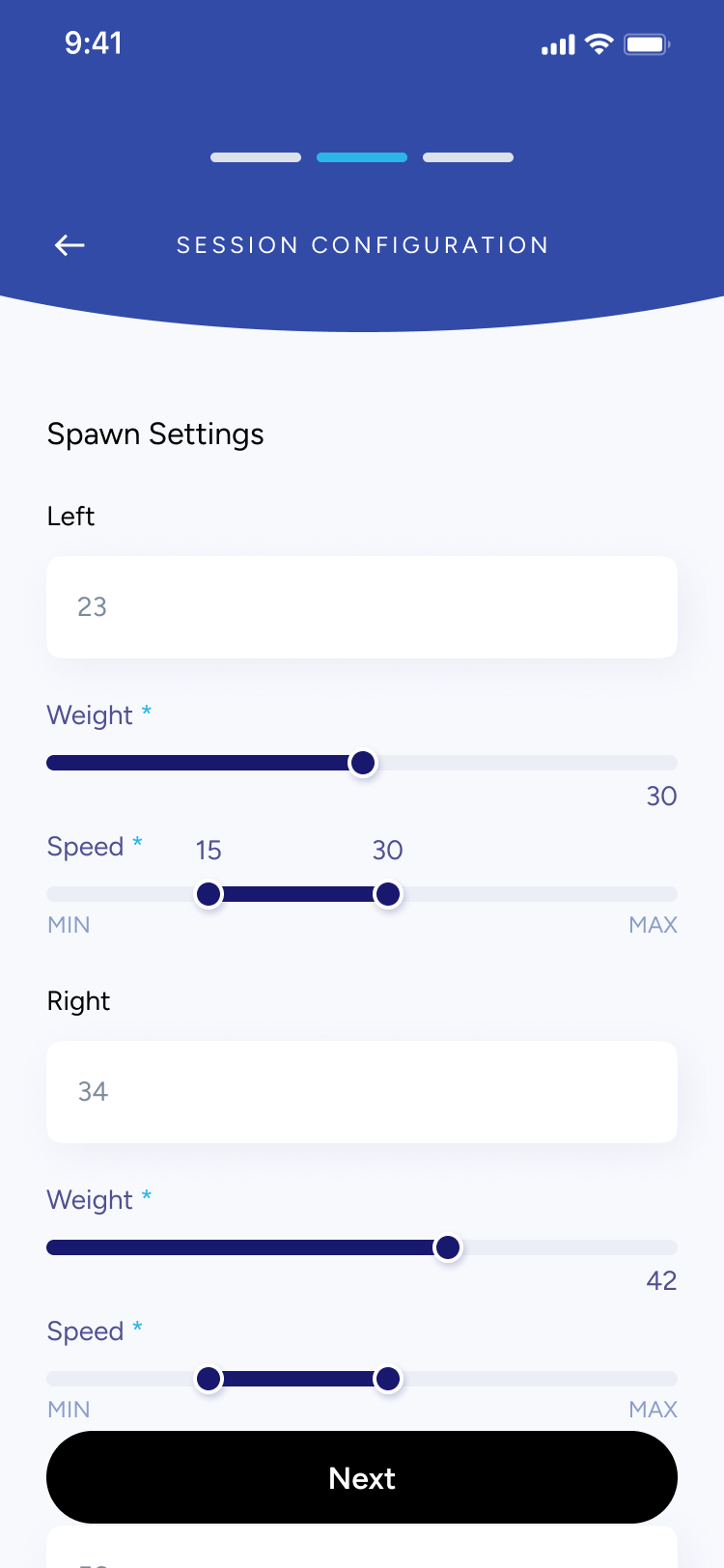Select the first progress step indicator

tap(256, 157)
